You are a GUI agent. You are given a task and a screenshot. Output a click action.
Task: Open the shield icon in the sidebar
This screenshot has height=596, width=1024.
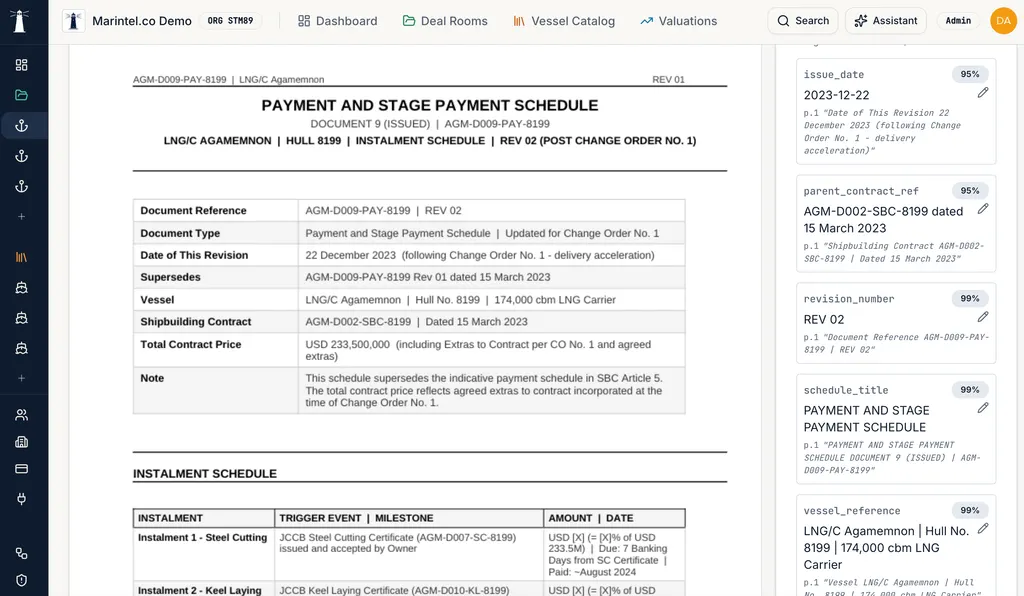(22, 580)
